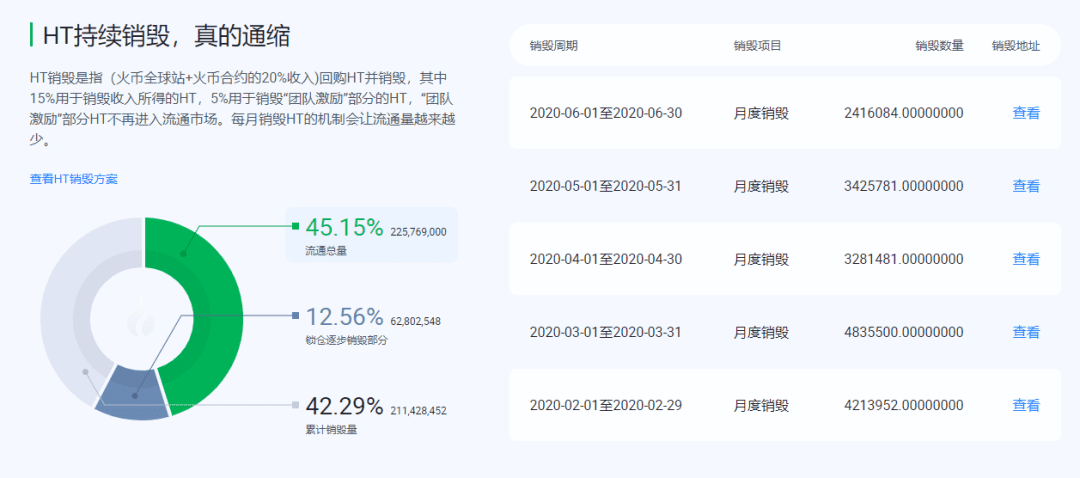The image size is (1080, 478).
Task: Click the figure 211,428,452
Action: pos(418,411)
